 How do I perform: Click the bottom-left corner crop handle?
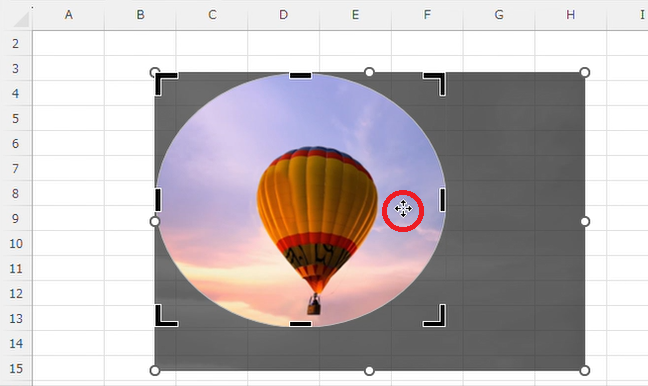pyautogui.click(x=165, y=316)
